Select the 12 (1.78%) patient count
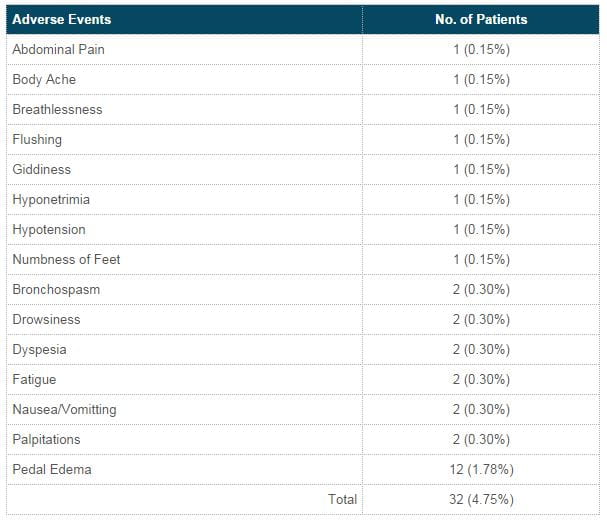This screenshot has width=607, height=520. pos(481,470)
